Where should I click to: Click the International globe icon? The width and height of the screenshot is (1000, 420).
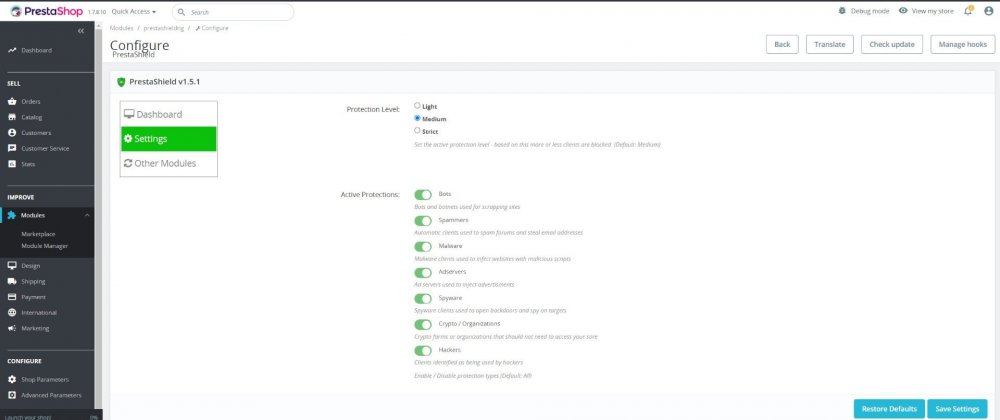click(x=11, y=312)
